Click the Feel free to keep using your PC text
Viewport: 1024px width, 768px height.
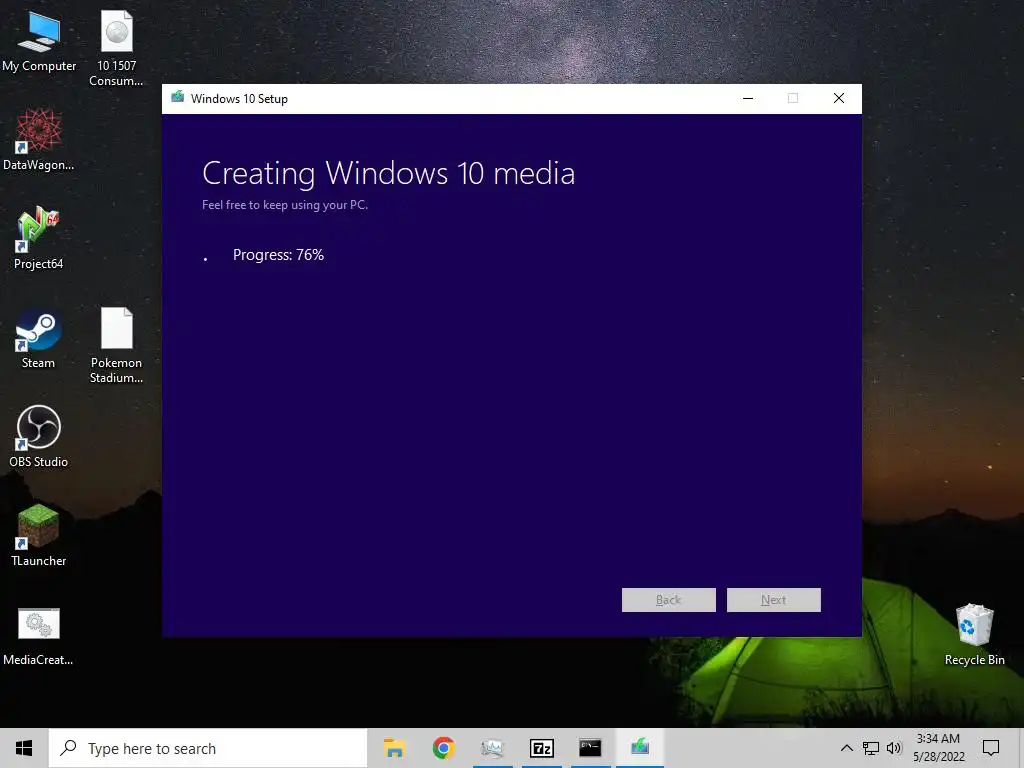[x=285, y=205]
